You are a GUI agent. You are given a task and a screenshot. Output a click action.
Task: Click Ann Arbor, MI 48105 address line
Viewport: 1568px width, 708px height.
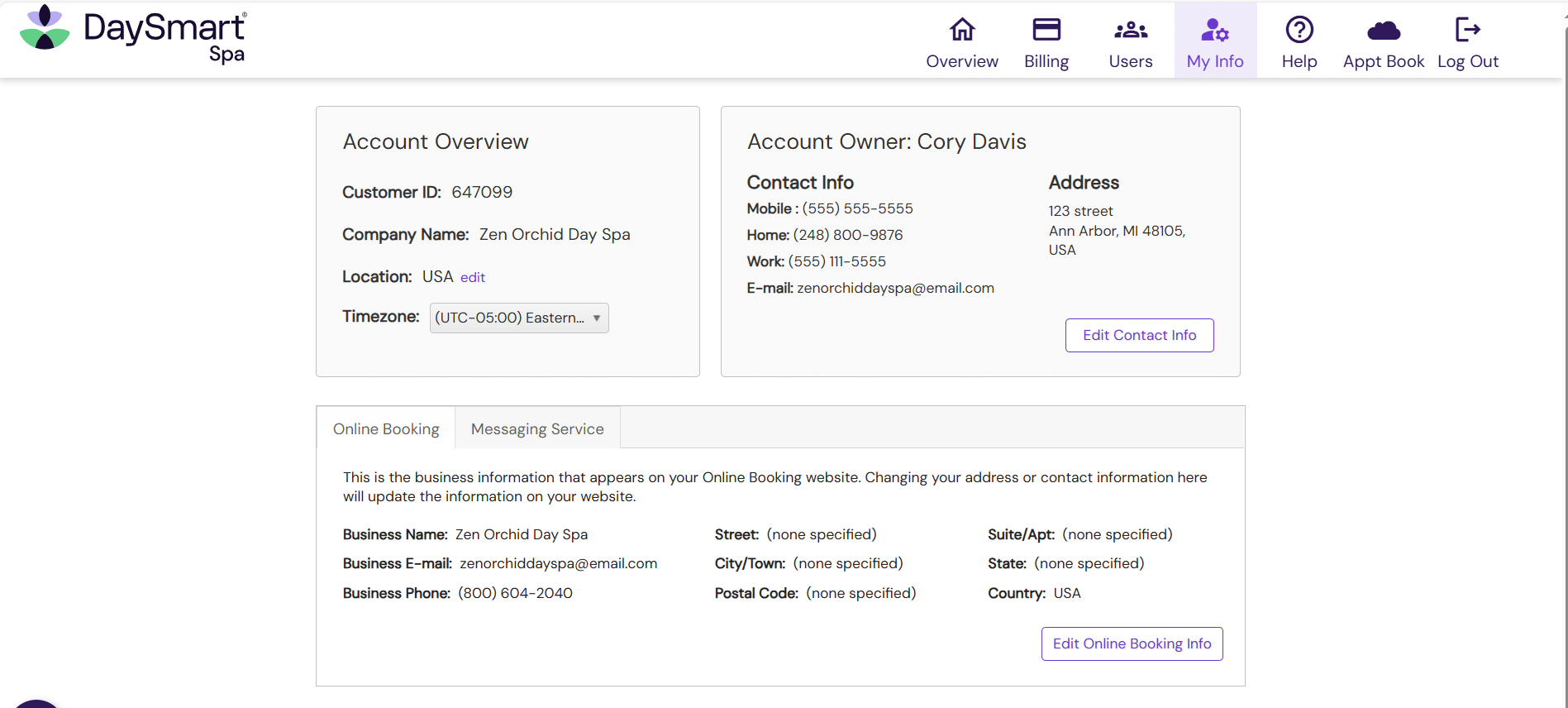pyautogui.click(x=1117, y=231)
